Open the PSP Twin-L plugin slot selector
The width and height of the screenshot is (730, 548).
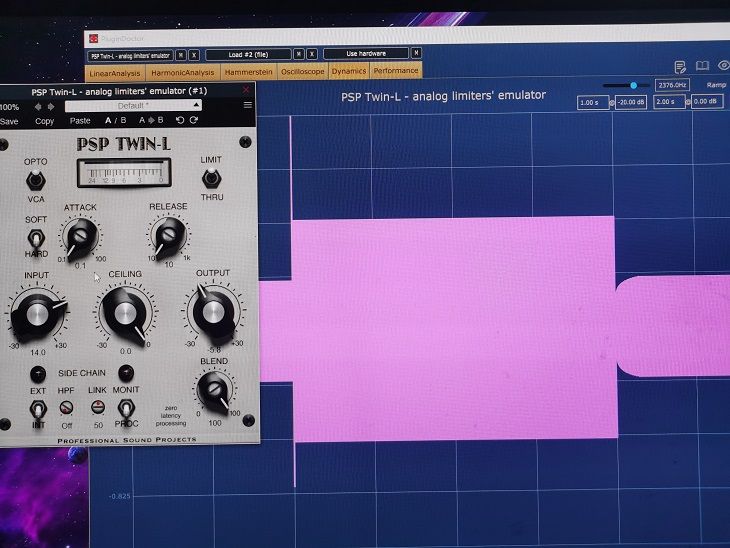pos(130,54)
